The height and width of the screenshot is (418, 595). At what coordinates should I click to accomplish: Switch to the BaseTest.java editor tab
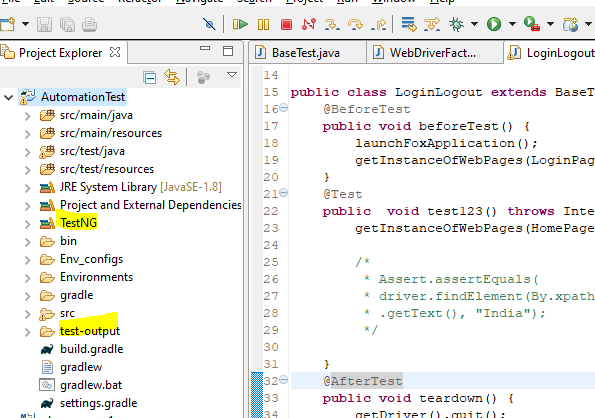coord(307,53)
